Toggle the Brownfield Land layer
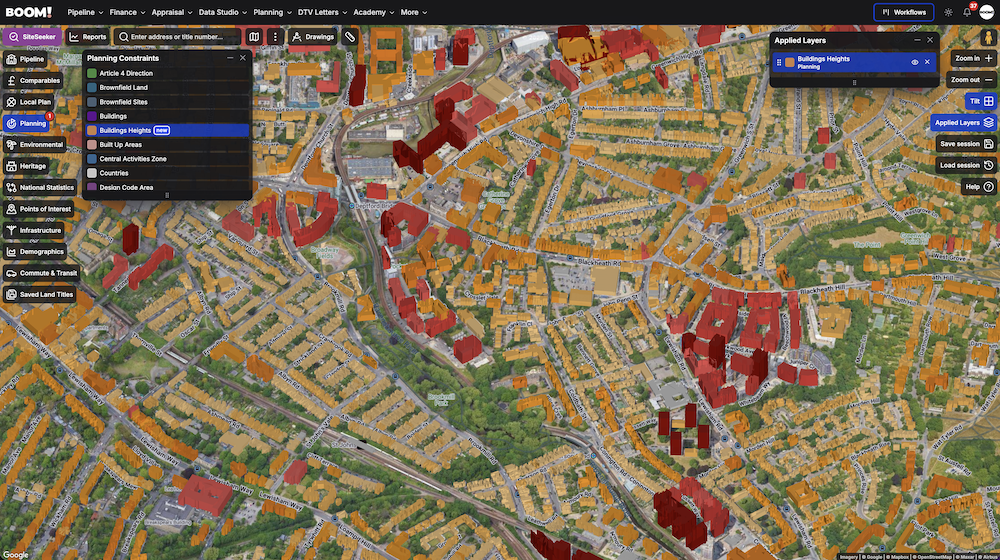Viewport: 1000px width, 560px height. [x=167, y=87]
